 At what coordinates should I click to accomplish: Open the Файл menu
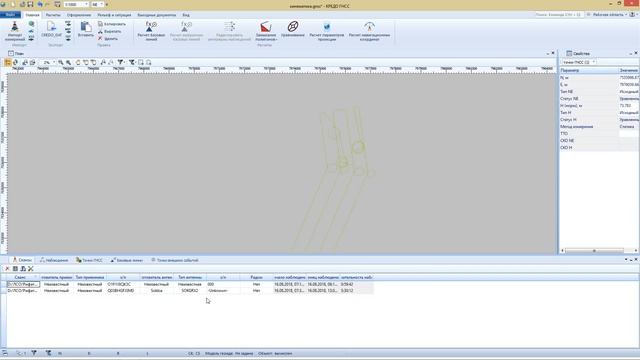pyautogui.click(x=10, y=15)
